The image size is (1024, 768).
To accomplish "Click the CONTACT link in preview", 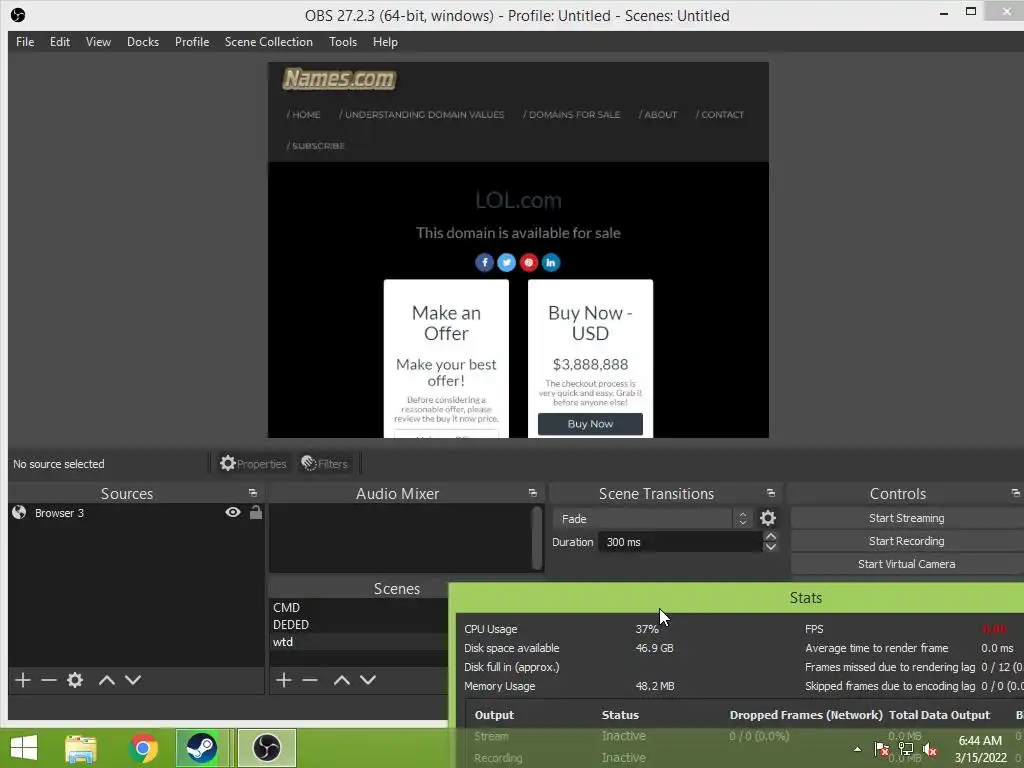I will pyautogui.click(x=720, y=114).
